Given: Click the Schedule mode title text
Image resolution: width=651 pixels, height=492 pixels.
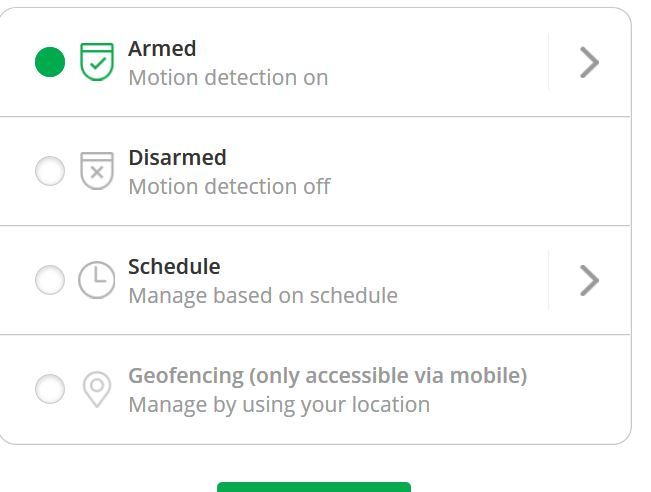Looking at the screenshot, I should [x=174, y=267].
